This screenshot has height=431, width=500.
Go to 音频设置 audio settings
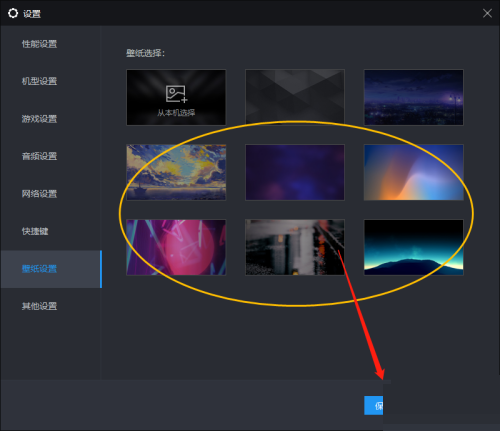click(x=39, y=156)
